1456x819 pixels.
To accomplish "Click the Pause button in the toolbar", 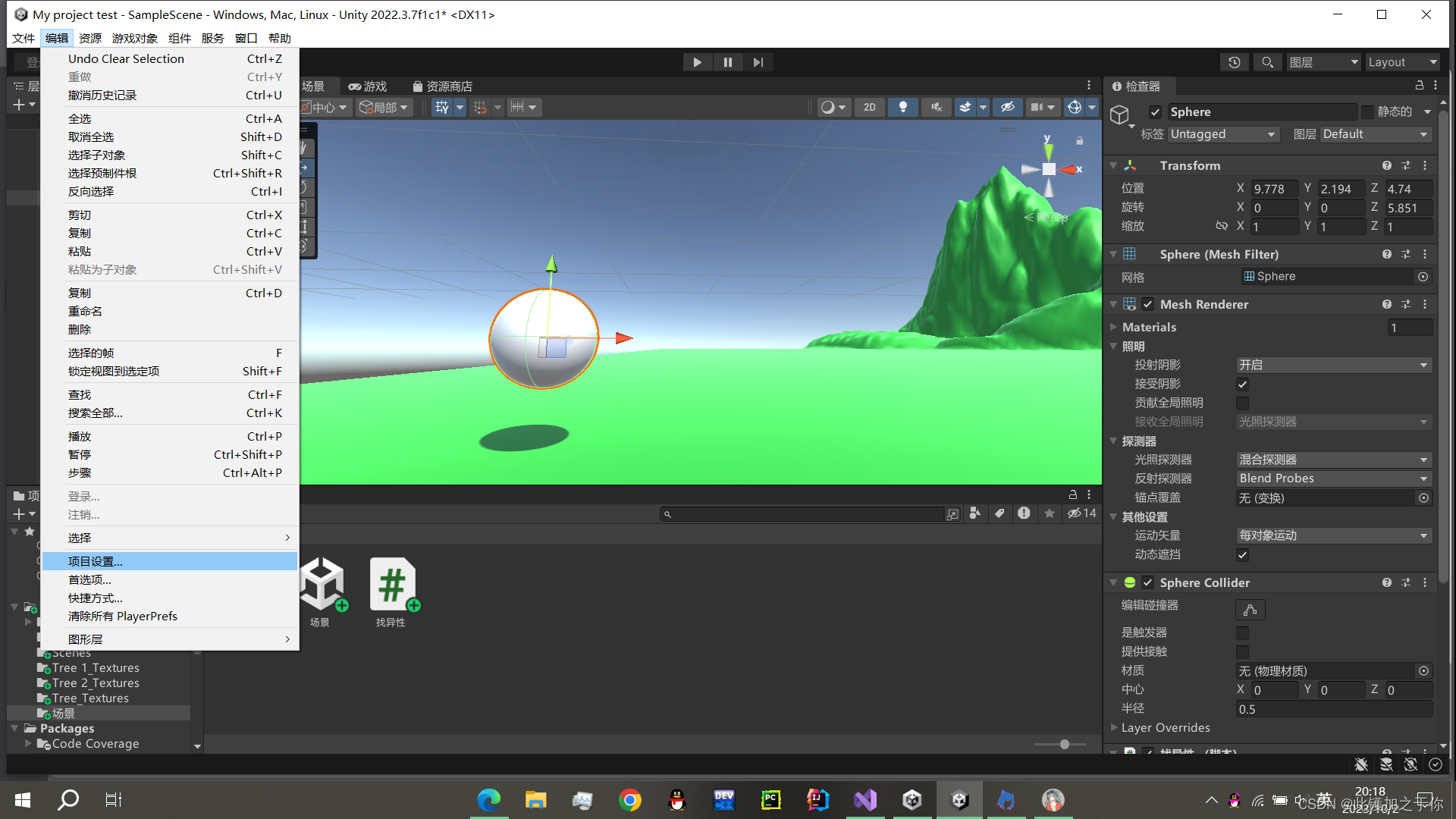I will click(x=727, y=62).
